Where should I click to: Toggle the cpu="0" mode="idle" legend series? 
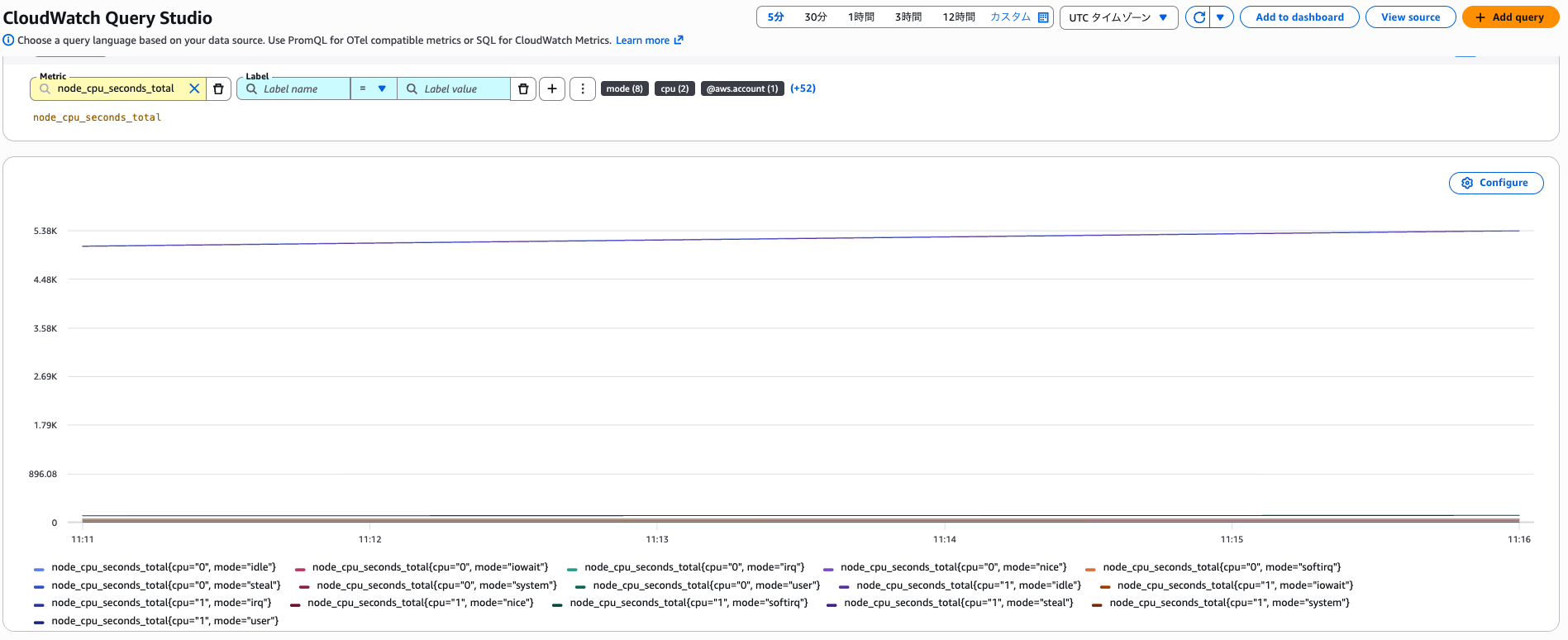[x=163, y=567]
